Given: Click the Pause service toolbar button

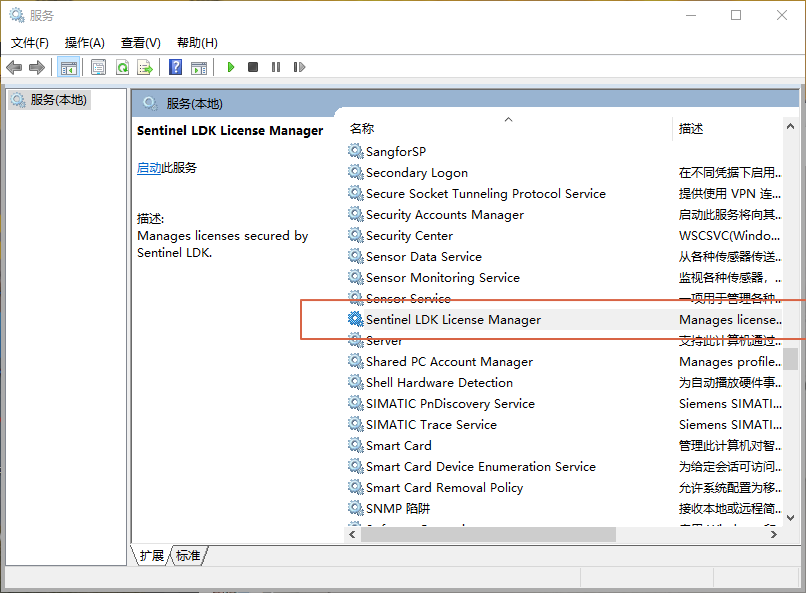Looking at the screenshot, I should click(276, 67).
